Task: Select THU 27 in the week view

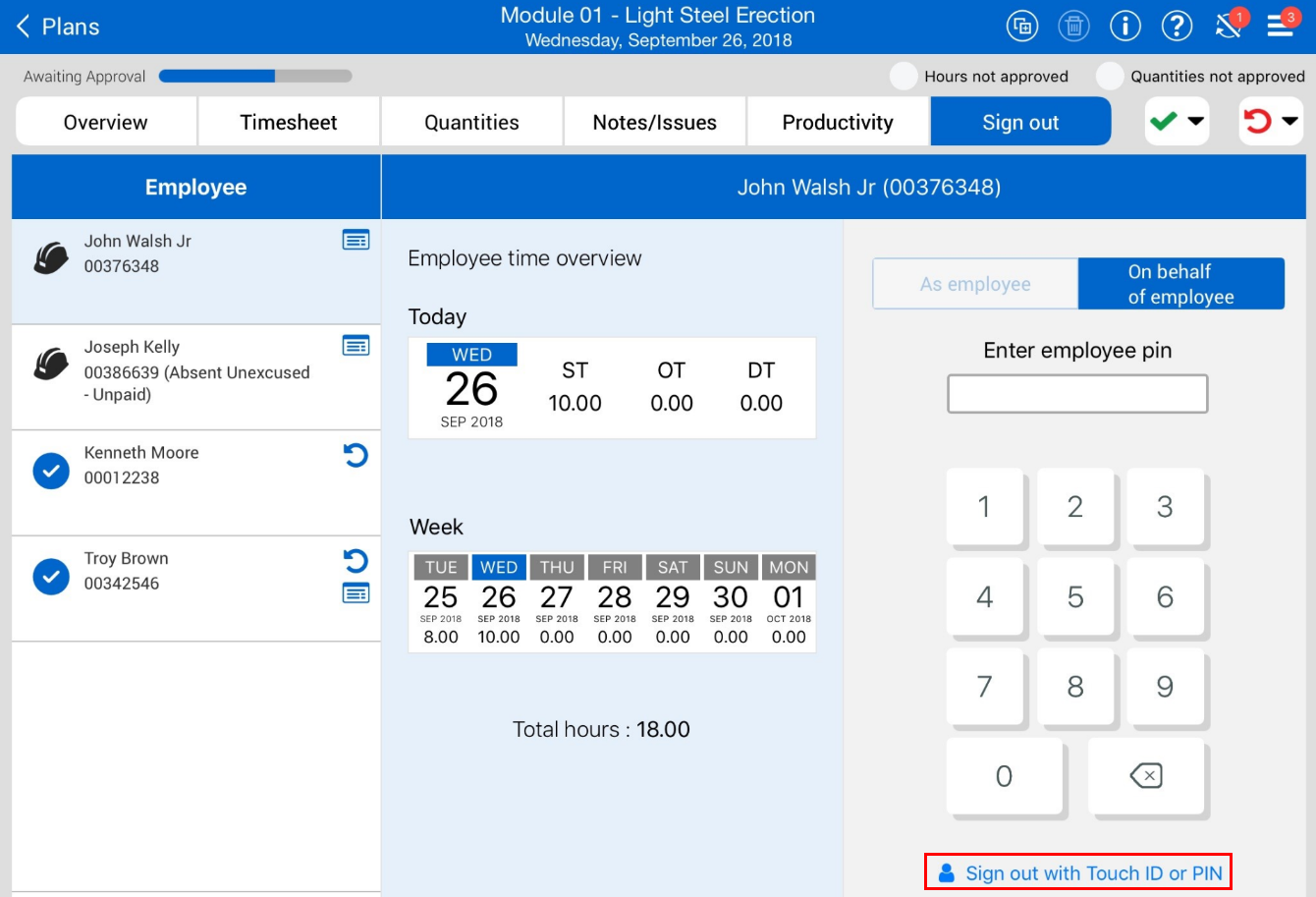Action: (x=557, y=602)
